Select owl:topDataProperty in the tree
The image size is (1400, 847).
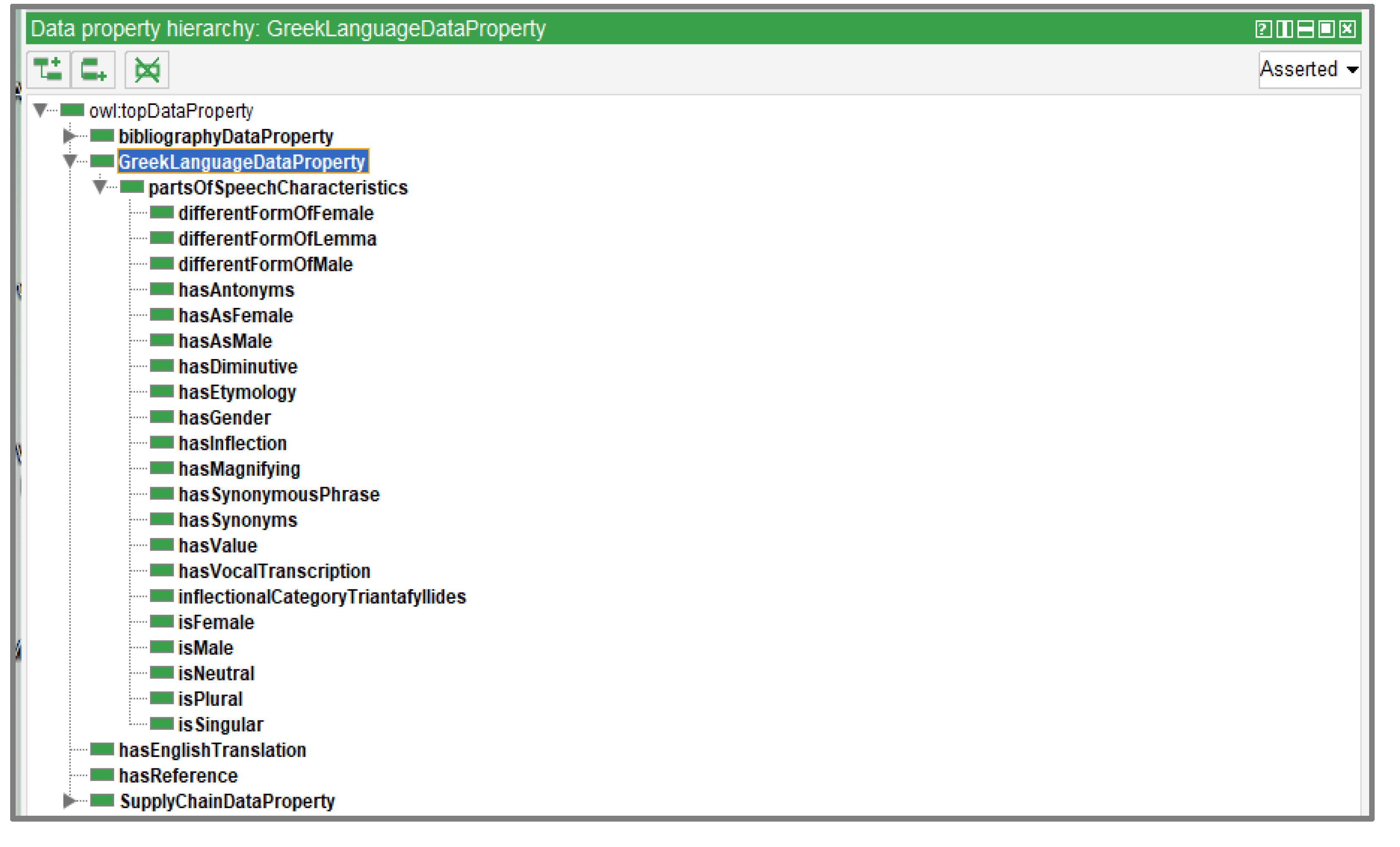tap(171, 111)
